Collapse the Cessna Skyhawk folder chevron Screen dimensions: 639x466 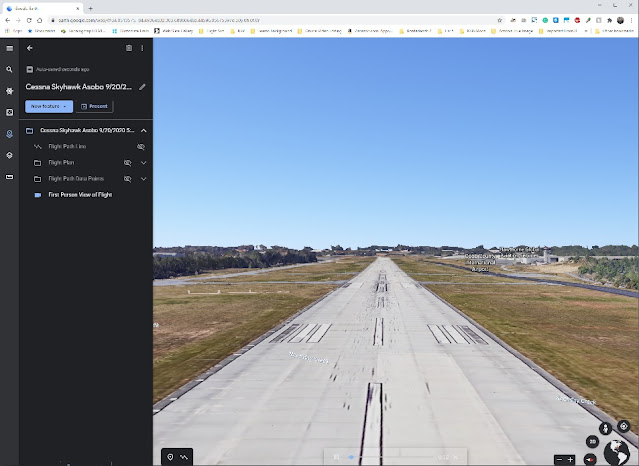[x=143, y=130]
